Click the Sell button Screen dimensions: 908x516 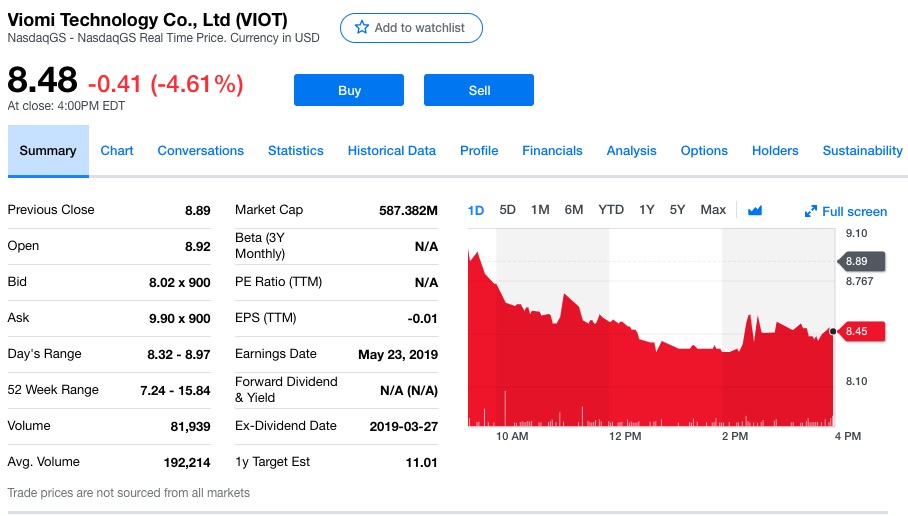[x=479, y=90]
